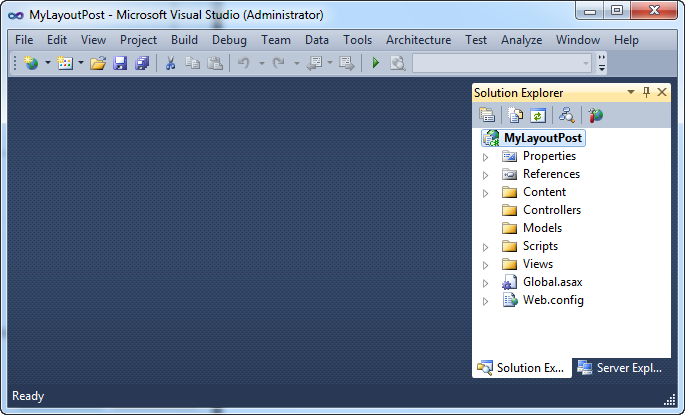Expand the Web.config node
The image size is (685, 415).
tap(485, 301)
